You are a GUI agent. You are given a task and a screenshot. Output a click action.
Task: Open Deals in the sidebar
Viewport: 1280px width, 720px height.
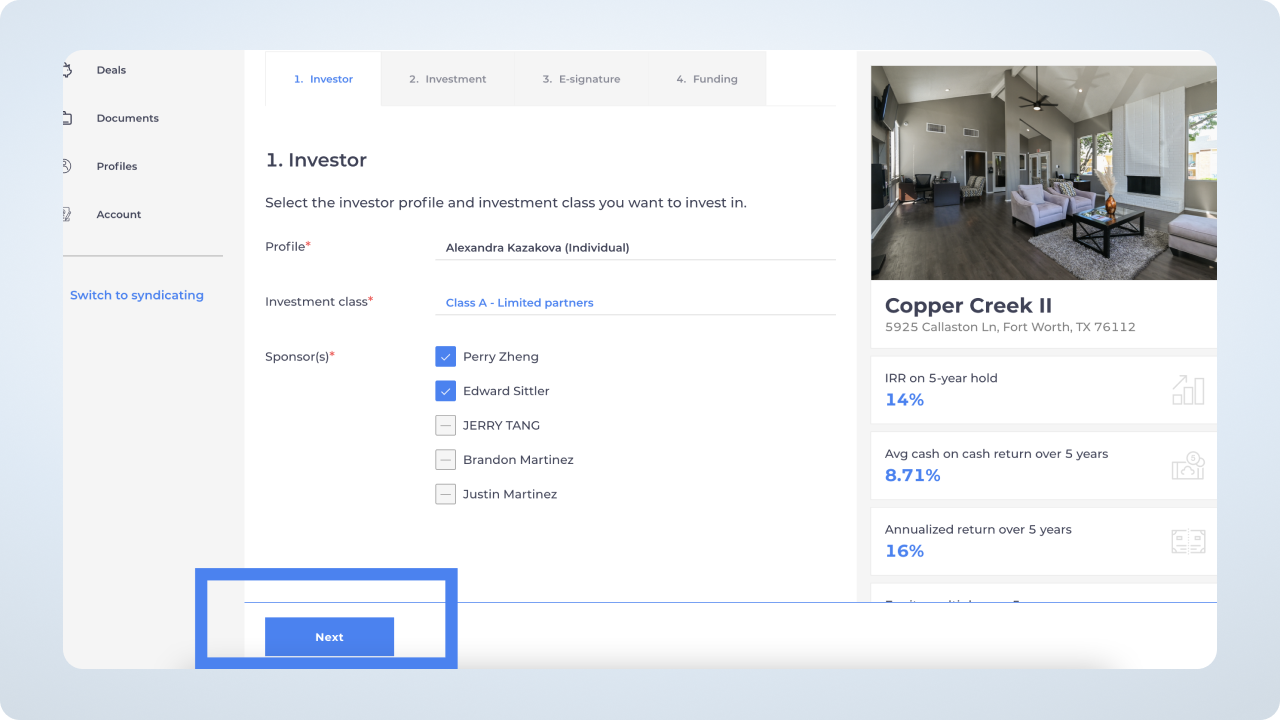pyautogui.click(x=111, y=70)
